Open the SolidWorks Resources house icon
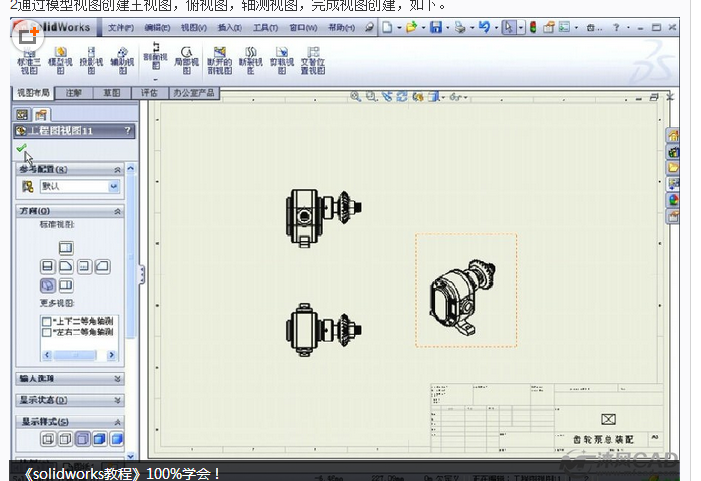 [x=673, y=135]
